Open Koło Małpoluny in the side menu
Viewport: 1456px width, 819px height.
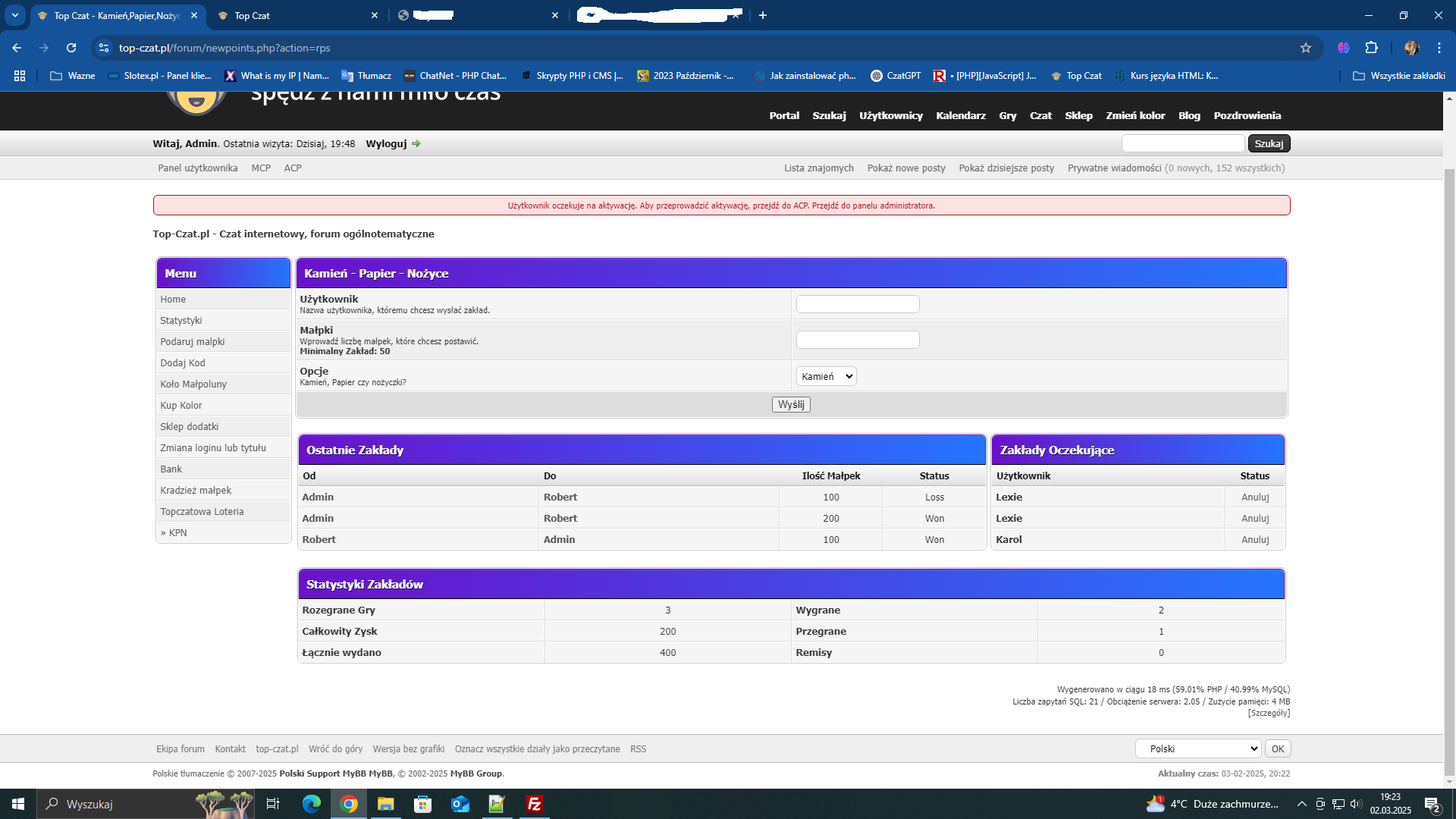click(193, 384)
